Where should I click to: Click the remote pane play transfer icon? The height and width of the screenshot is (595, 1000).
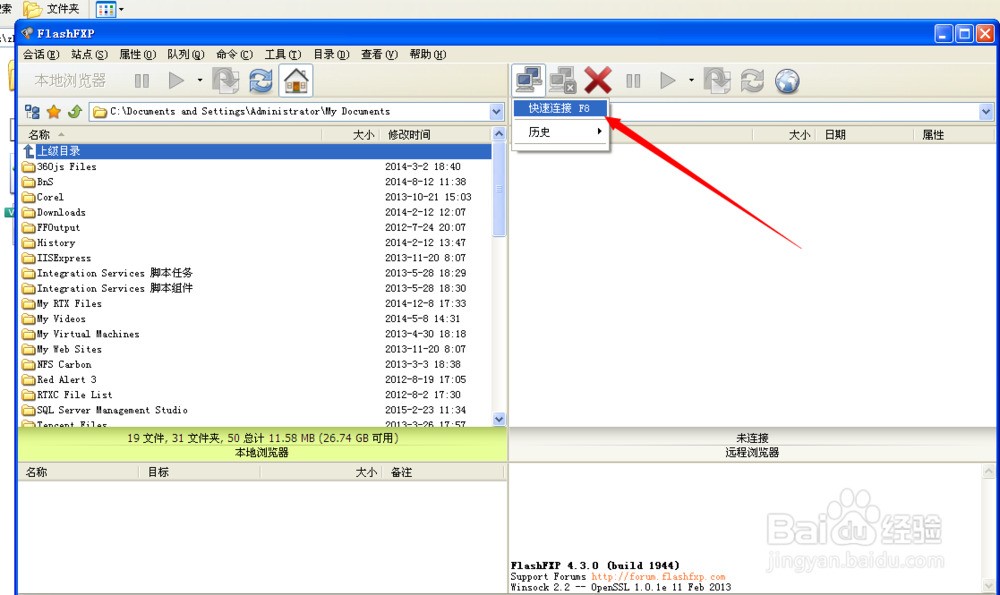coord(668,81)
